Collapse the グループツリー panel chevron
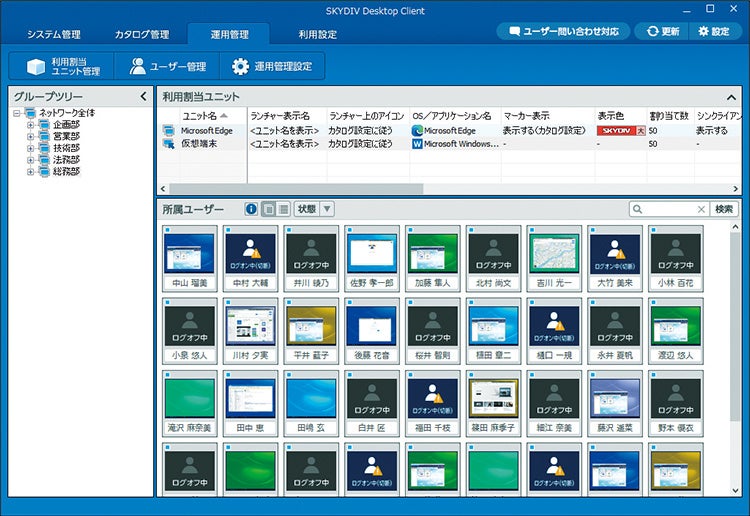The height and width of the screenshot is (516, 750). click(x=143, y=96)
